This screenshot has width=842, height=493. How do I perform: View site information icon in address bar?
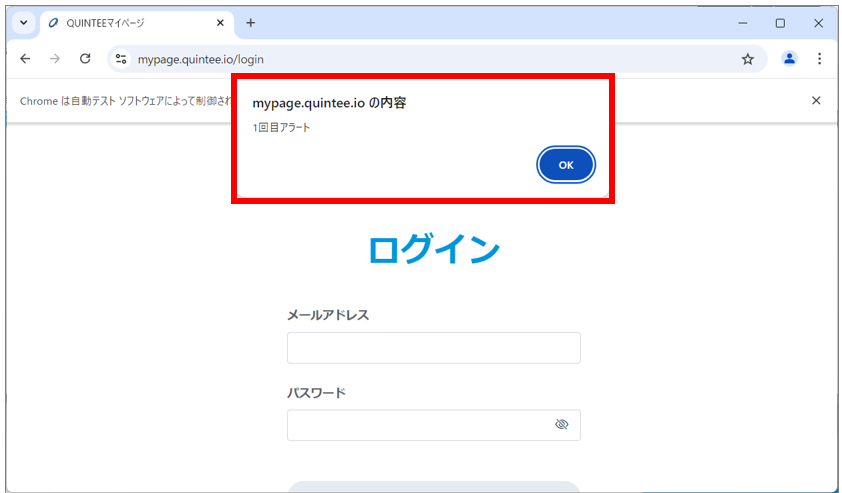point(121,59)
